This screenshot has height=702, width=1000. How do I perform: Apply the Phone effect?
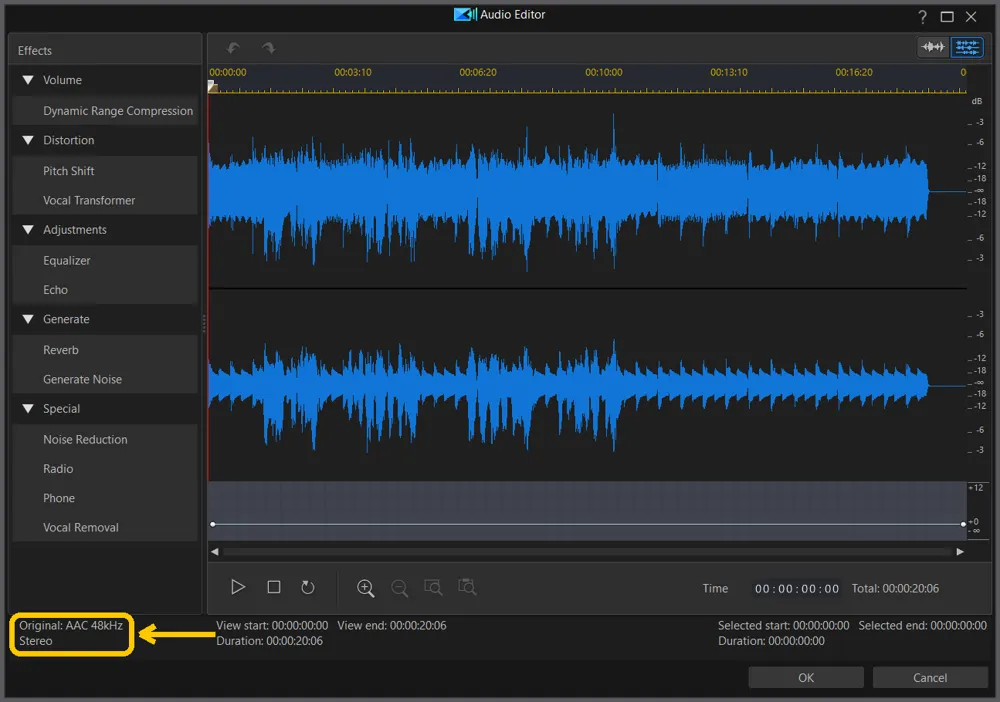(105, 498)
